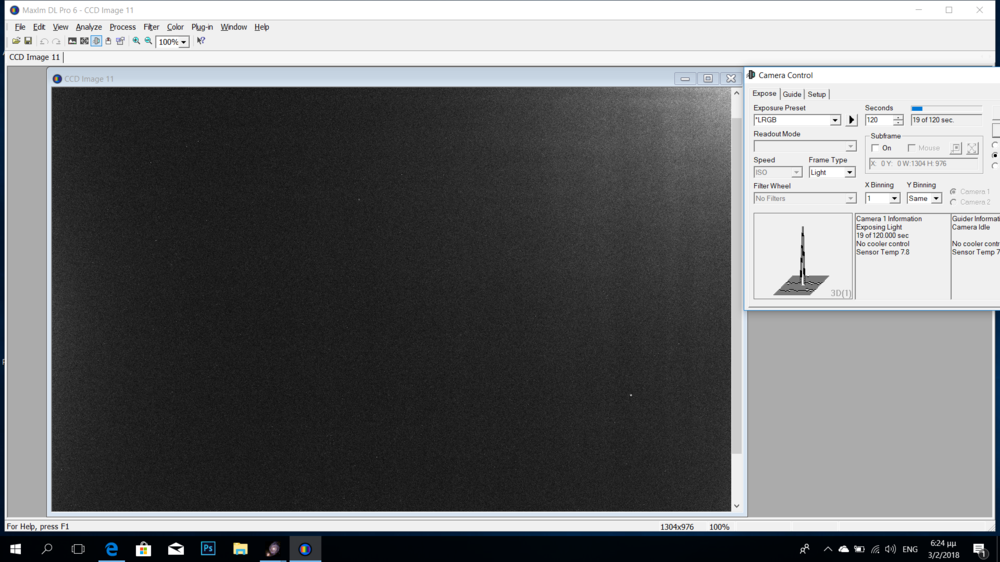Tick the Subframe Mouse checkbox
The width and height of the screenshot is (1000, 562).
(x=912, y=148)
